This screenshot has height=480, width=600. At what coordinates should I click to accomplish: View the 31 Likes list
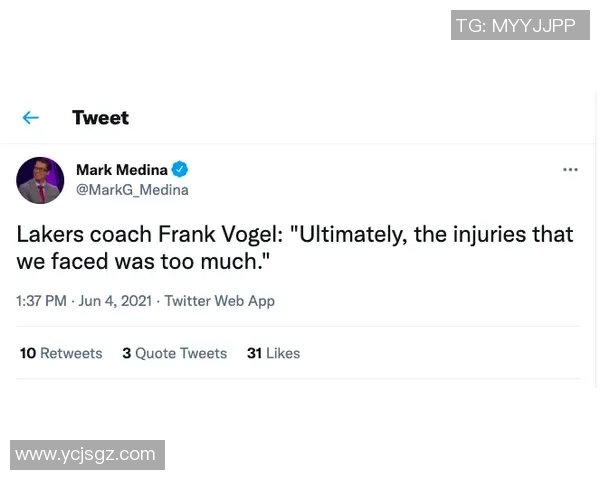coord(273,353)
